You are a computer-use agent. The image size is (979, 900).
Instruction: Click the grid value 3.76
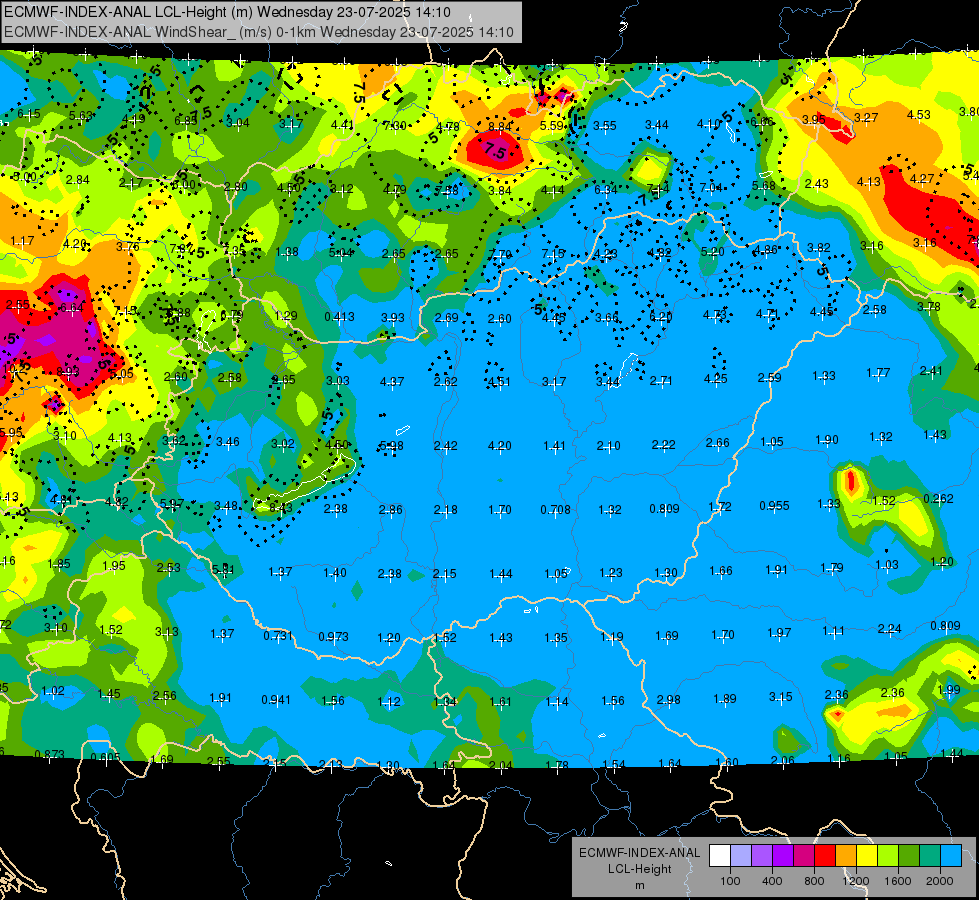click(x=127, y=246)
